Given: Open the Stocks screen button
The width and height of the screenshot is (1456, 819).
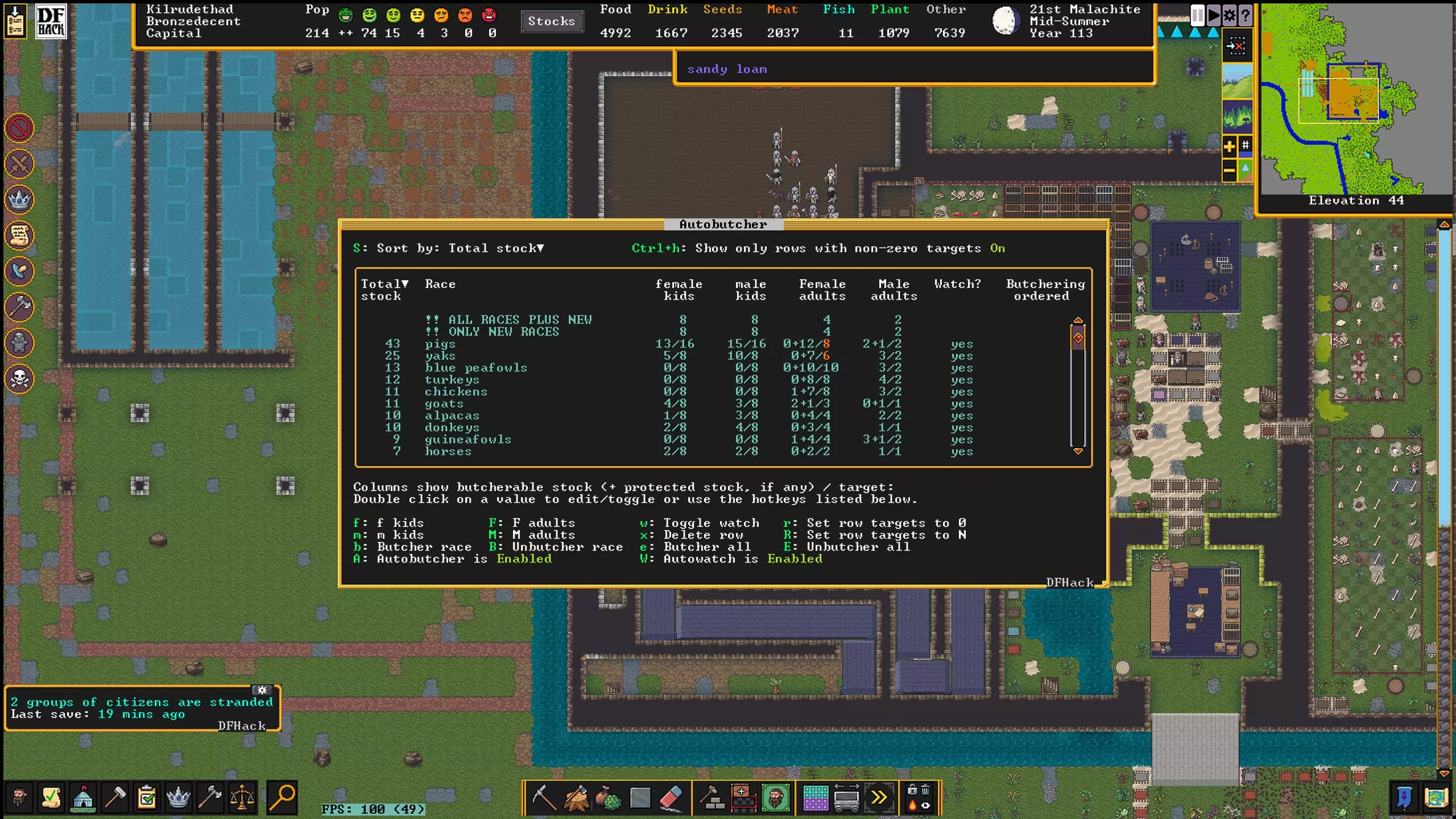Looking at the screenshot, I should pyautogui.click(x=551, y=22).
